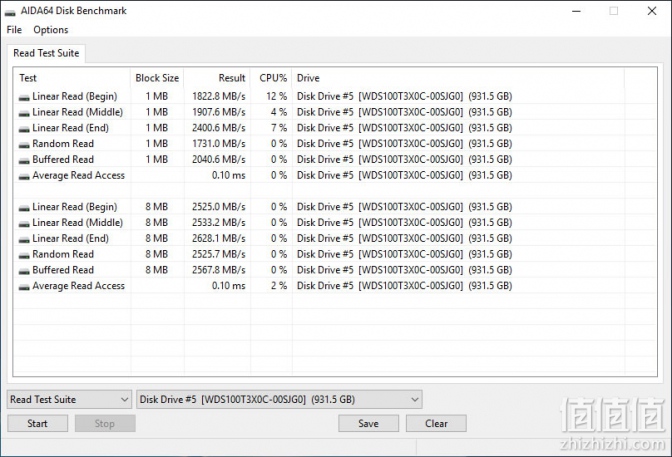Viewport: 672px width, 457px height.
Task: Select the 2533.2 MB/s result cell
Action: (219, 223)
